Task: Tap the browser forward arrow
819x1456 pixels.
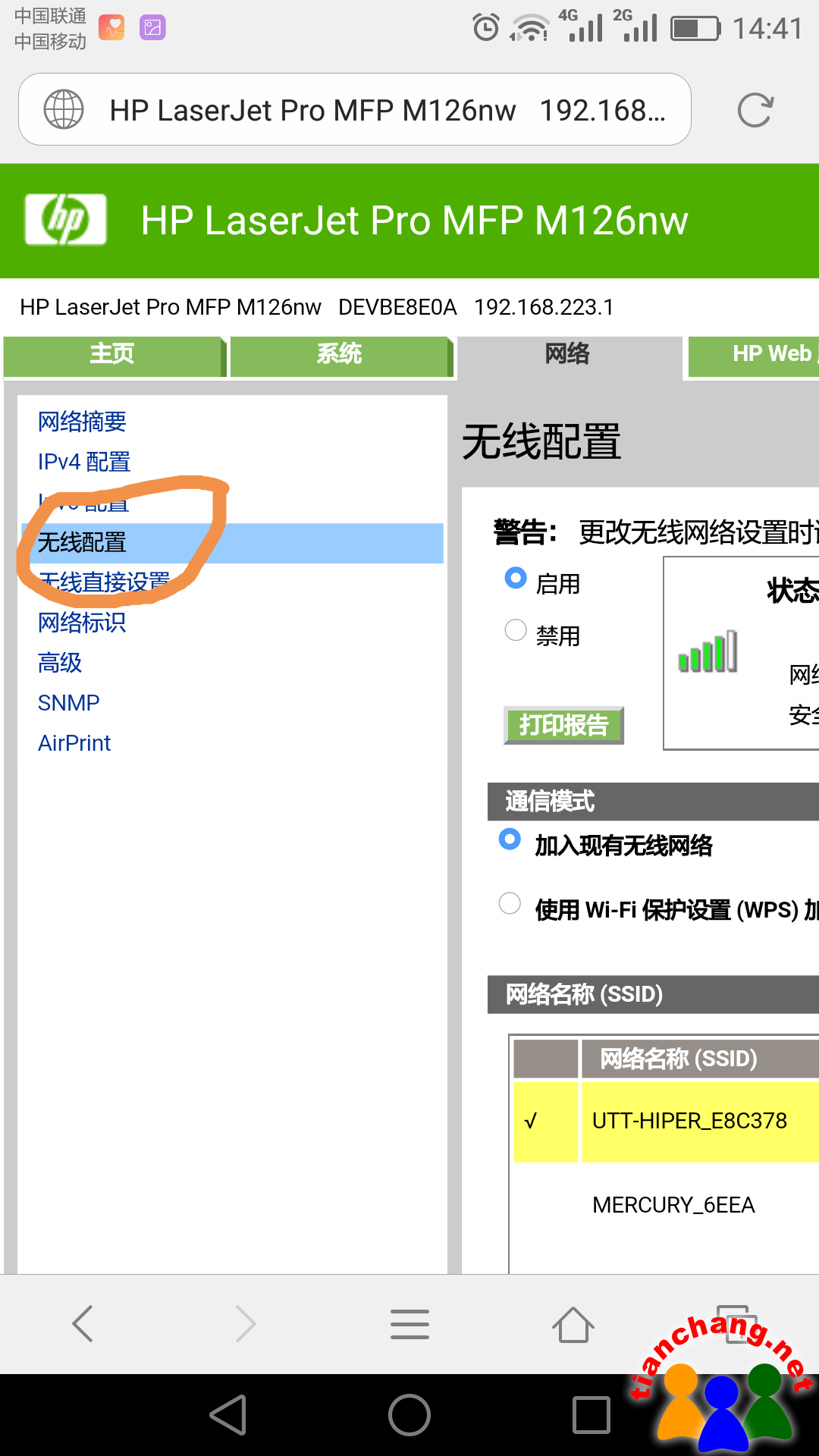Action: (x=246, y=1324)
